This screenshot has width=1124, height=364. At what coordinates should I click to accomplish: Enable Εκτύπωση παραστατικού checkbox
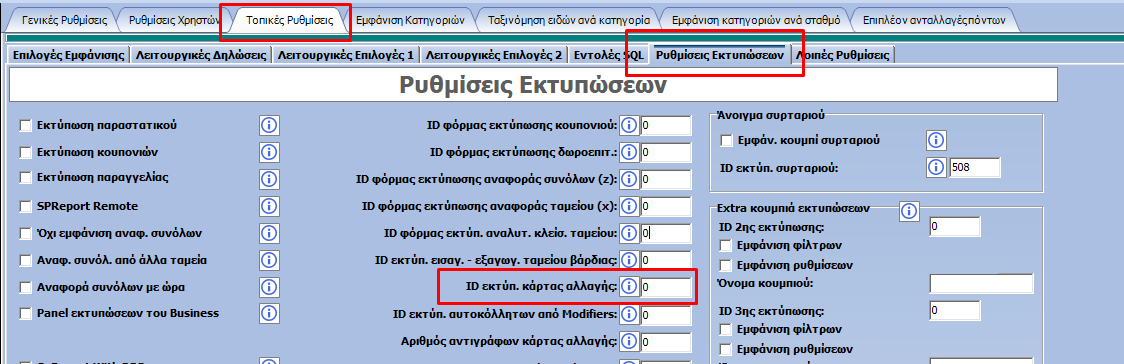(26, 126)
